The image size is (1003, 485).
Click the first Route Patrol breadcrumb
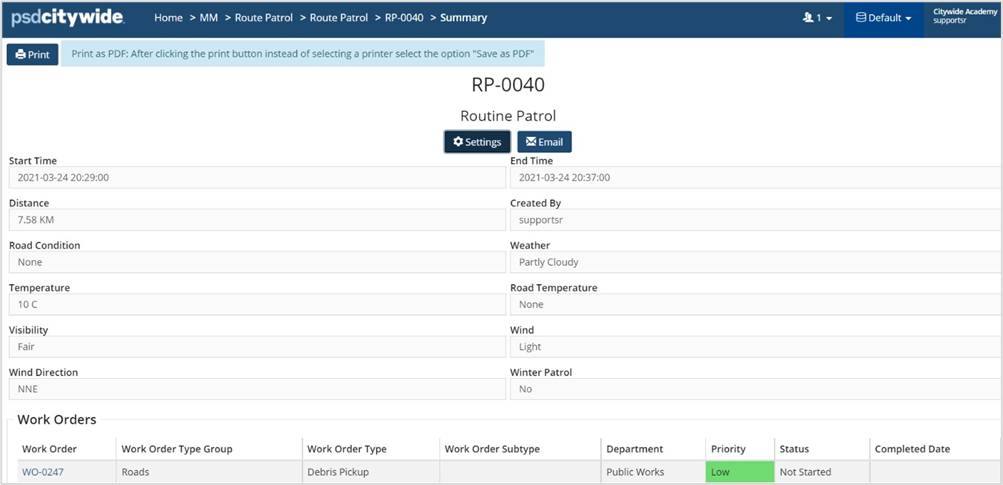pyautogui.click(x=264, y=18)
